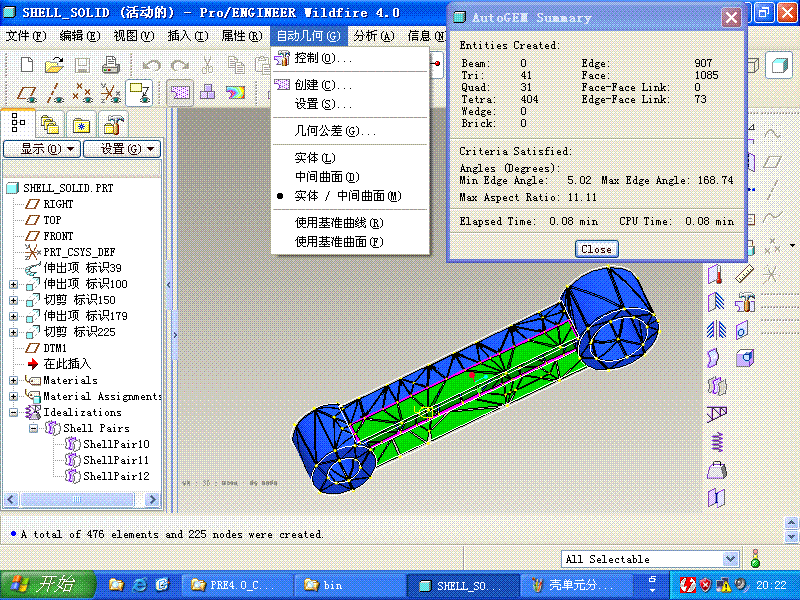Toggle annotation element display icon
The image size is (800, 600).
(x=138, y=93)
